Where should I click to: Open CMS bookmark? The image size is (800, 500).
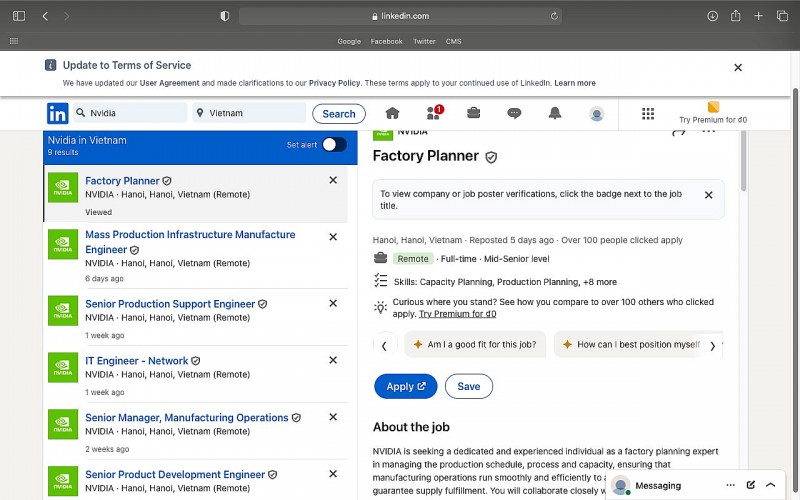point(453,41)
